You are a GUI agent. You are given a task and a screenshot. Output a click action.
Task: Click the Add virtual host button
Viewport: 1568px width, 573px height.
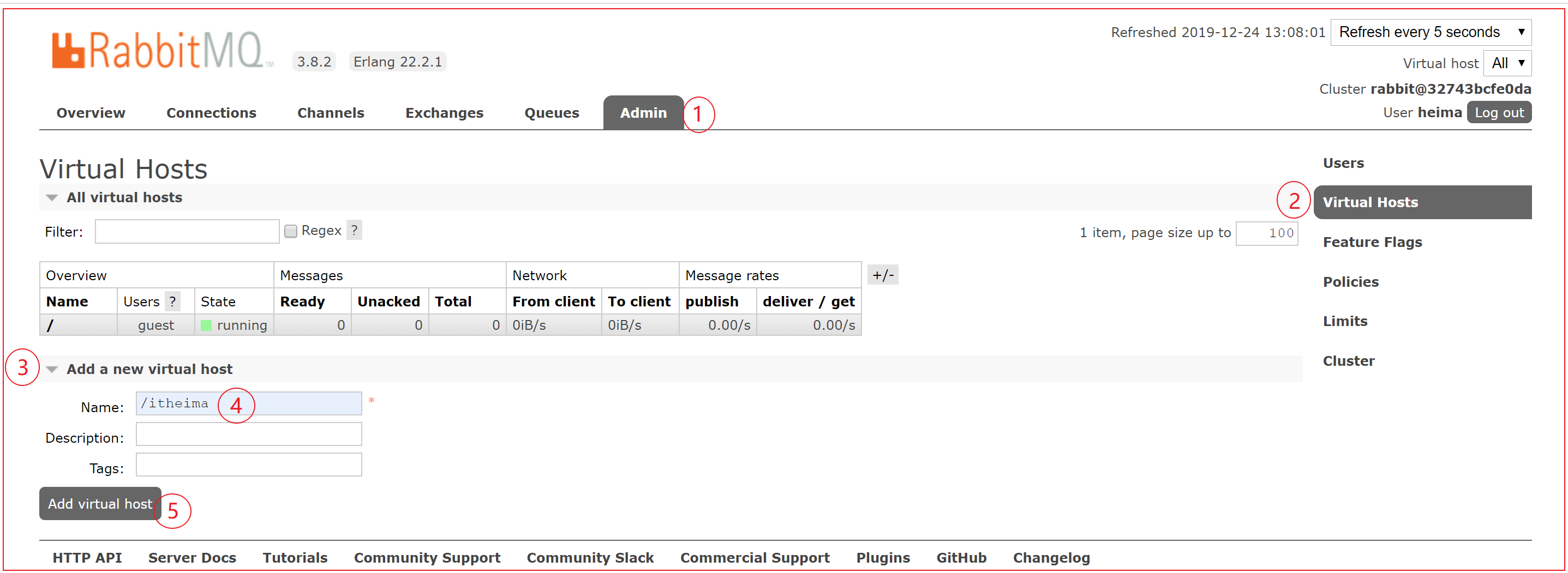[100, 504]
